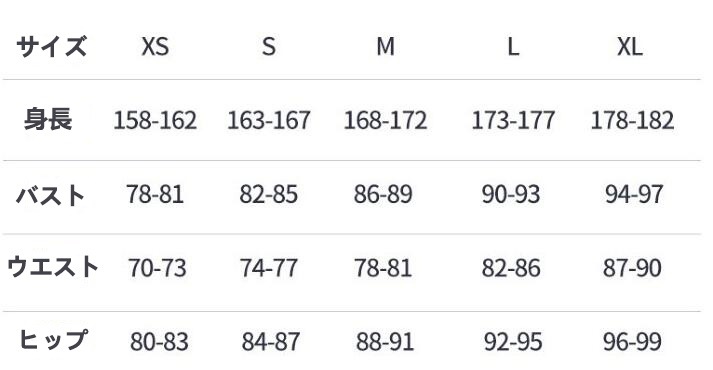Select the L size column header

[x=513, y=46]
